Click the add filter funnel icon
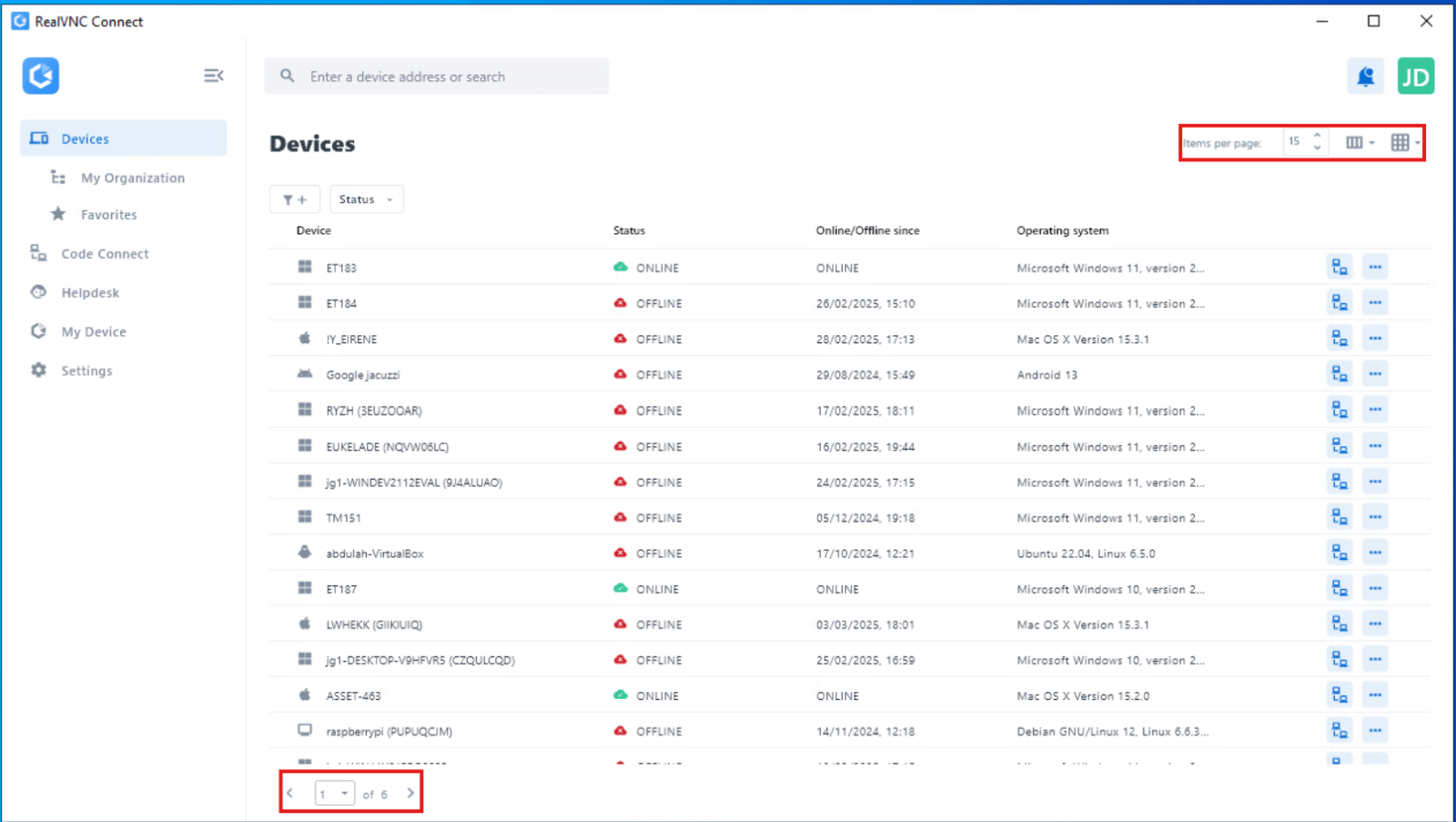Screen dimensions: 1456x822 click(x=294, y=199)
